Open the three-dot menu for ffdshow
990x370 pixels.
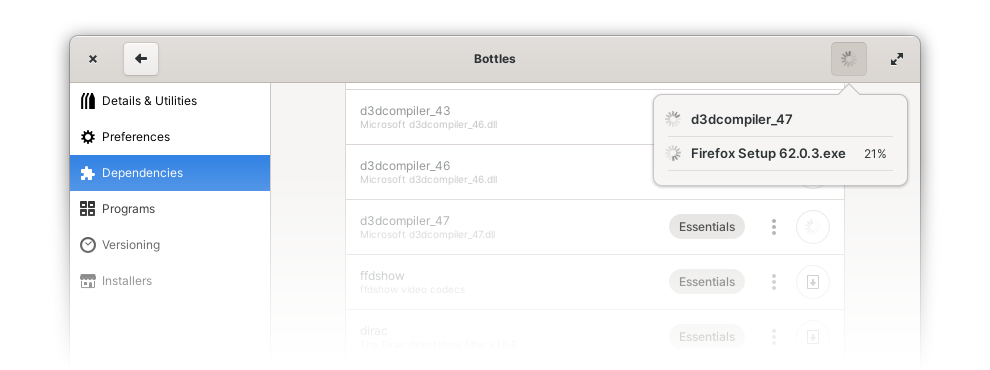(x=774, y=282)
